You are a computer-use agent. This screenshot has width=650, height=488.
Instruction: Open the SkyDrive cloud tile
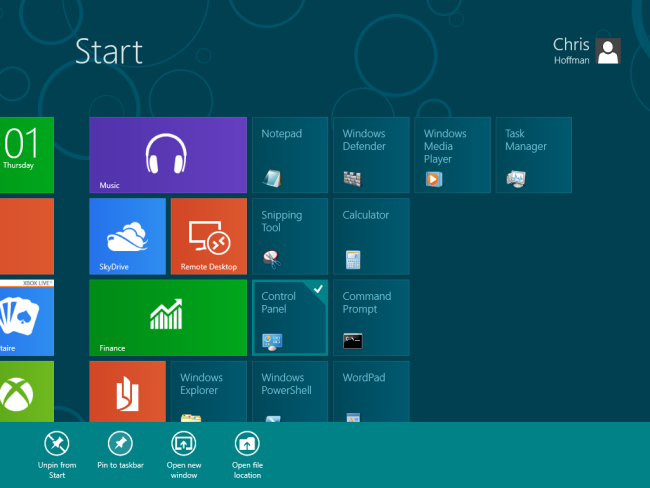(127, 236)
